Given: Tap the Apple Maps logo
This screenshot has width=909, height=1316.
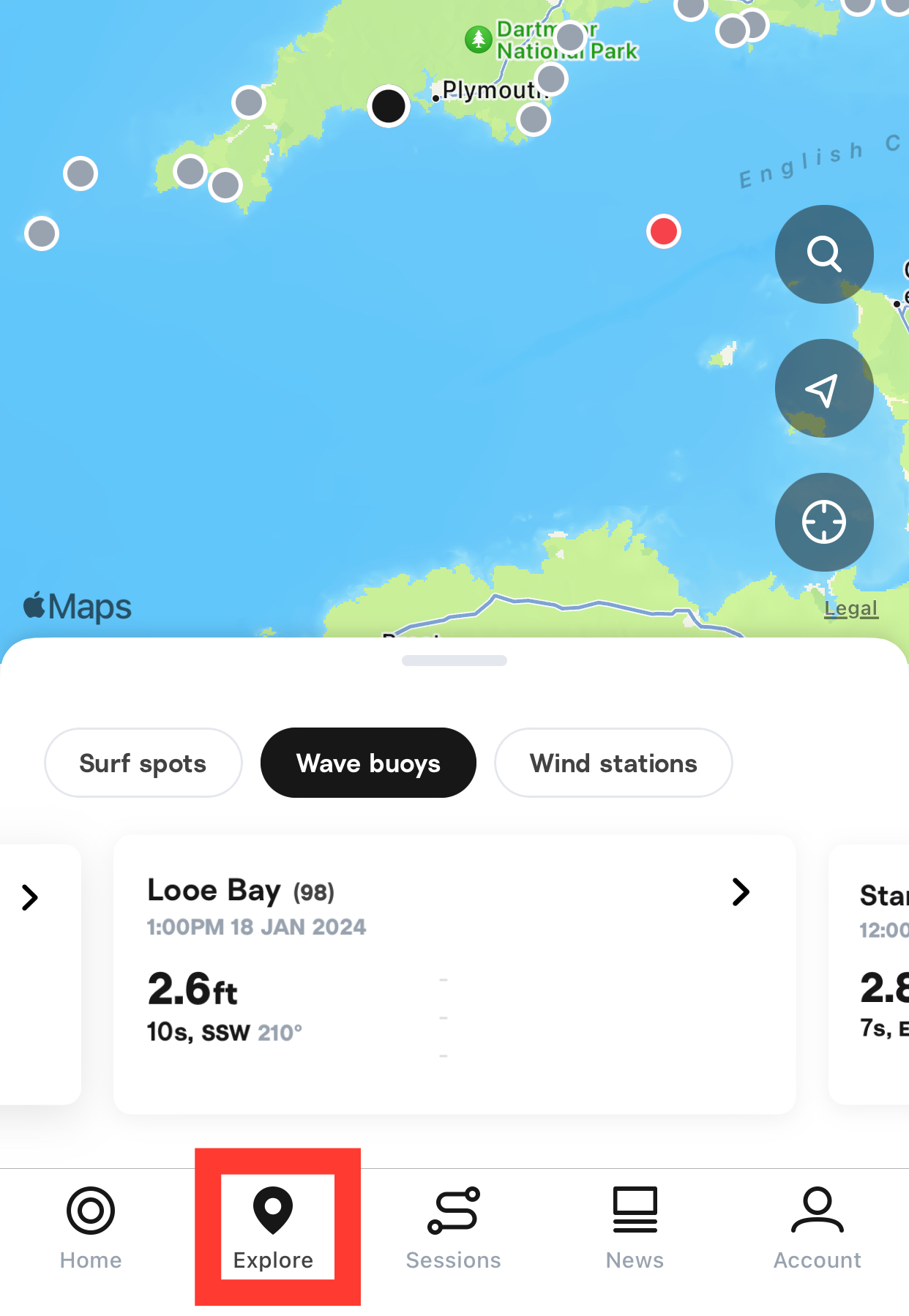Looking at the screenshot, I should tap(78, 607).
